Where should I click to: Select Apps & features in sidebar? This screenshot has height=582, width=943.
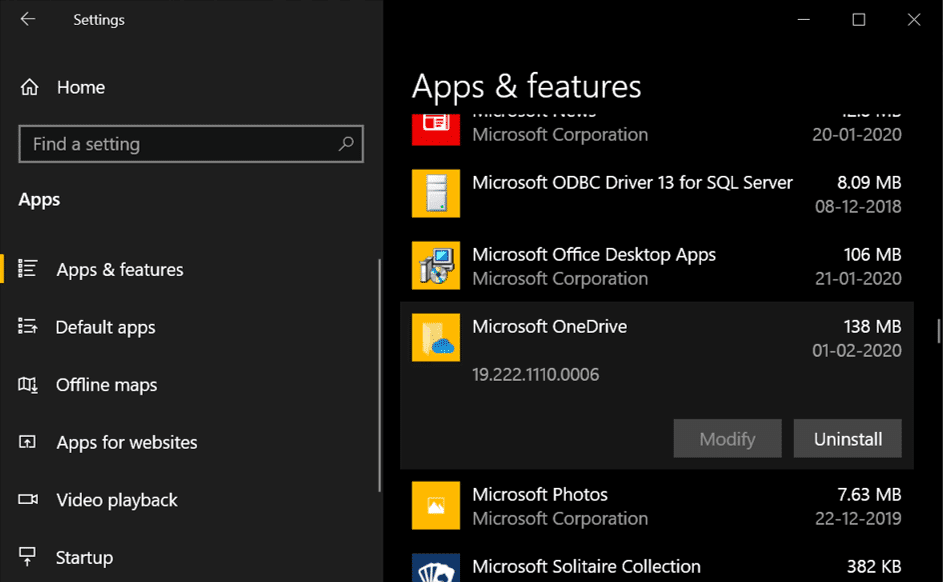point(120,269)
